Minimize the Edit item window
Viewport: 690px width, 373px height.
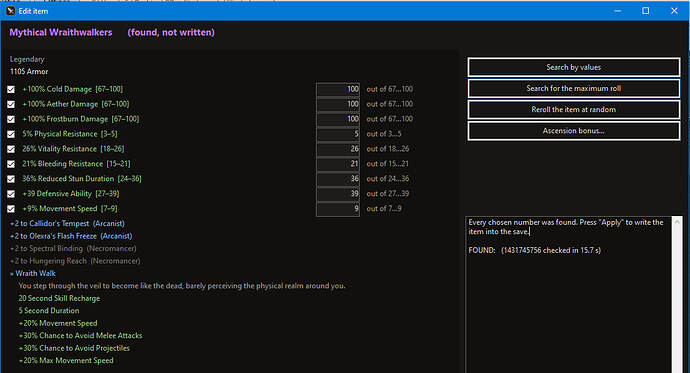pos(618,11)
